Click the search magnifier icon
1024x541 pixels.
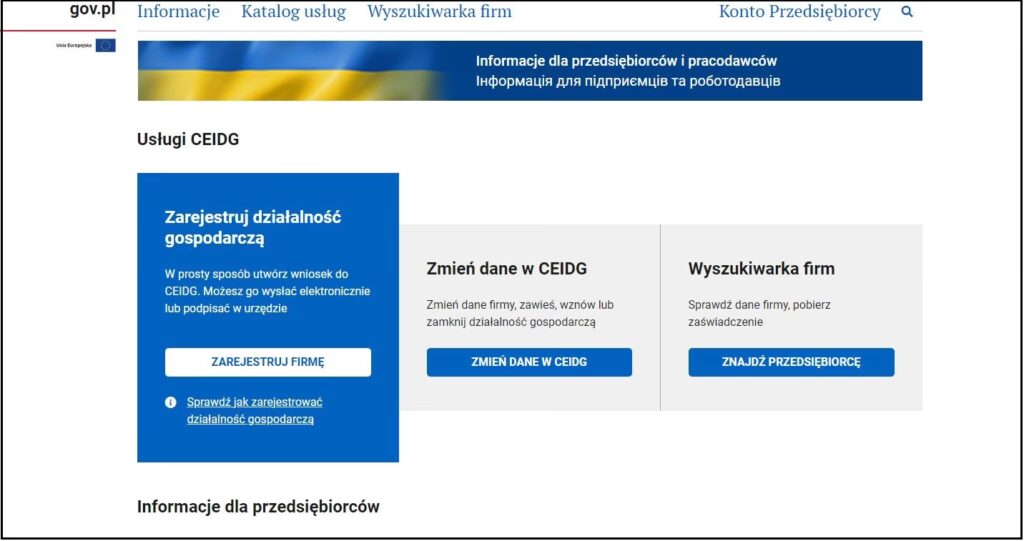pos(907,12)
